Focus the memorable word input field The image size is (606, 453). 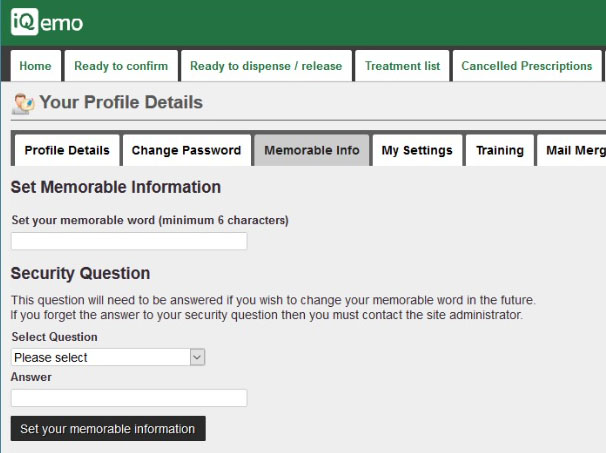(x=129, y=241)
